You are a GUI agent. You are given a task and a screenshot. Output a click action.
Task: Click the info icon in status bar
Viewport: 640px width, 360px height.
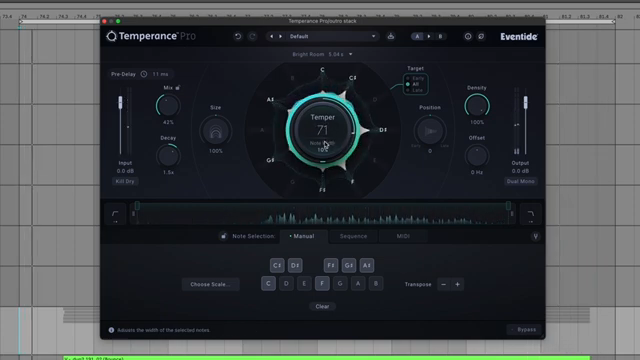coord(111,330)
